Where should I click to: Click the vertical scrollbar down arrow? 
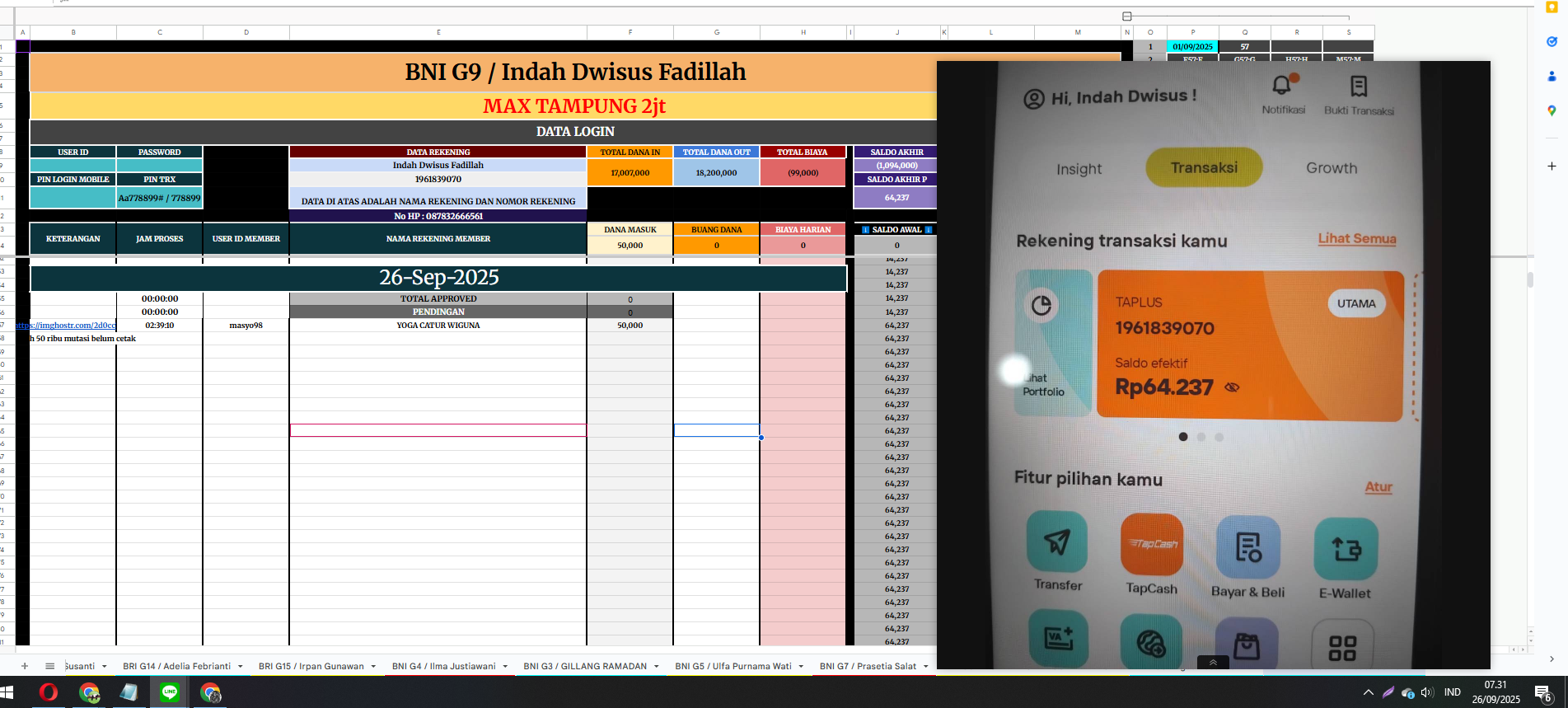1531,640
